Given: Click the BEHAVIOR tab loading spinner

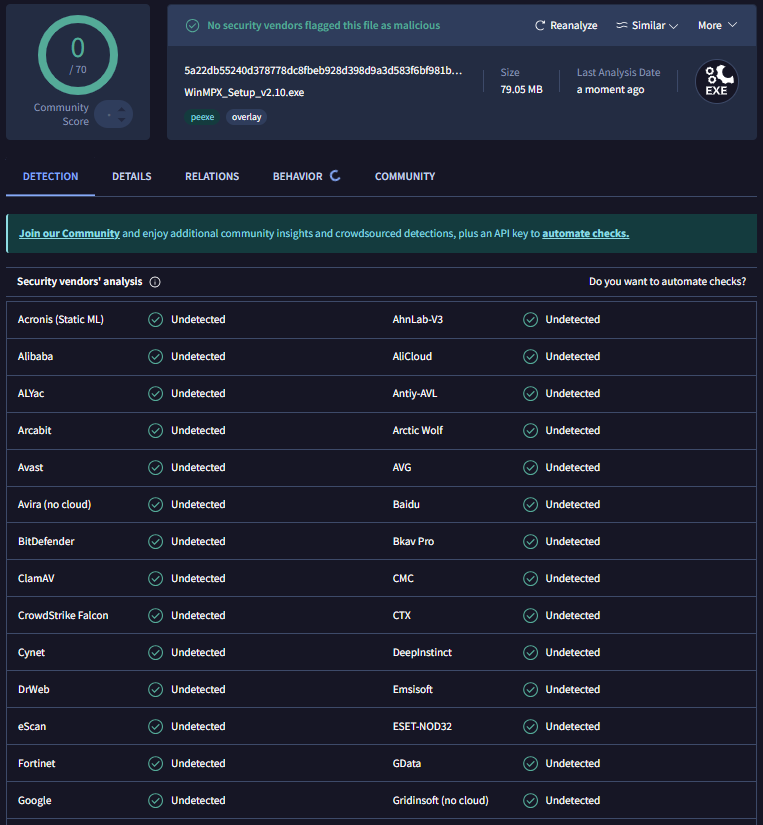Looking at the screenshot, I should click(x=335, y=176).
